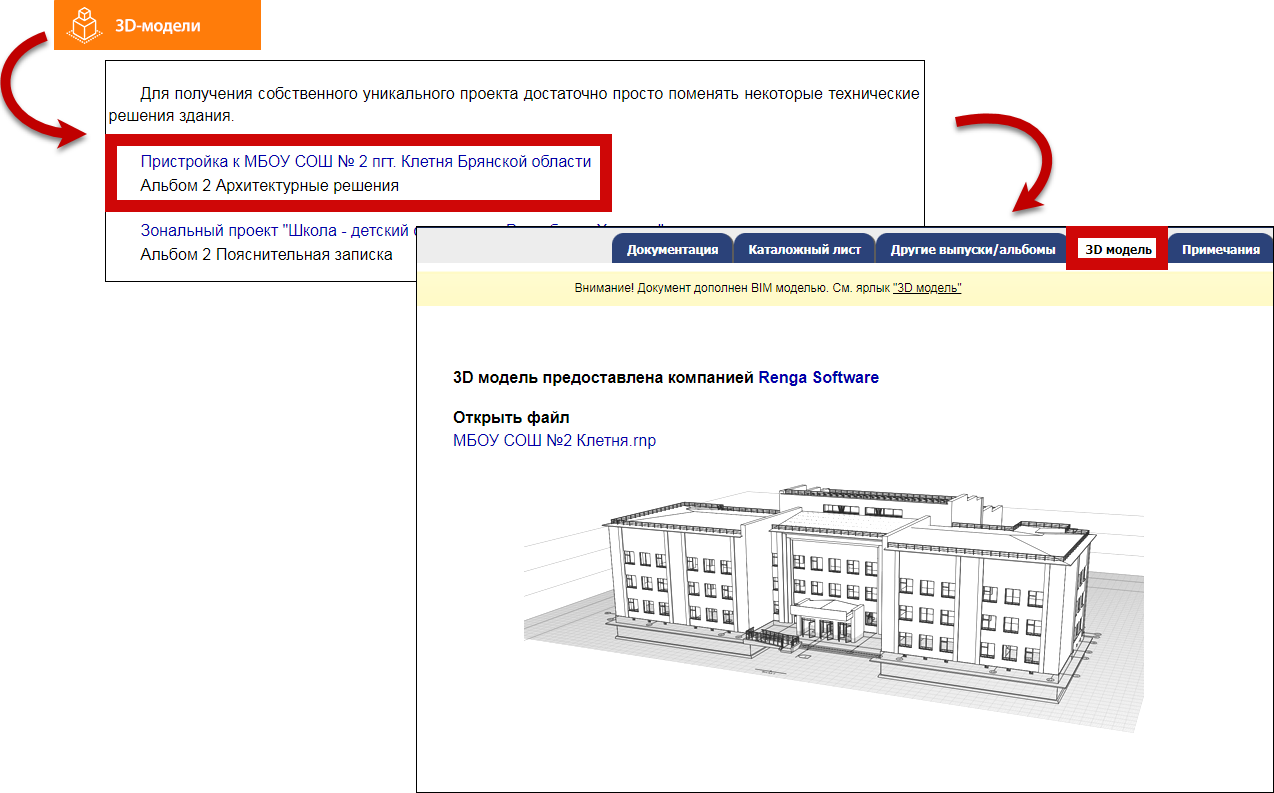Switch to the Документация tab
1274x793 pixels.
pyautogui.click(x=672, y=249)
